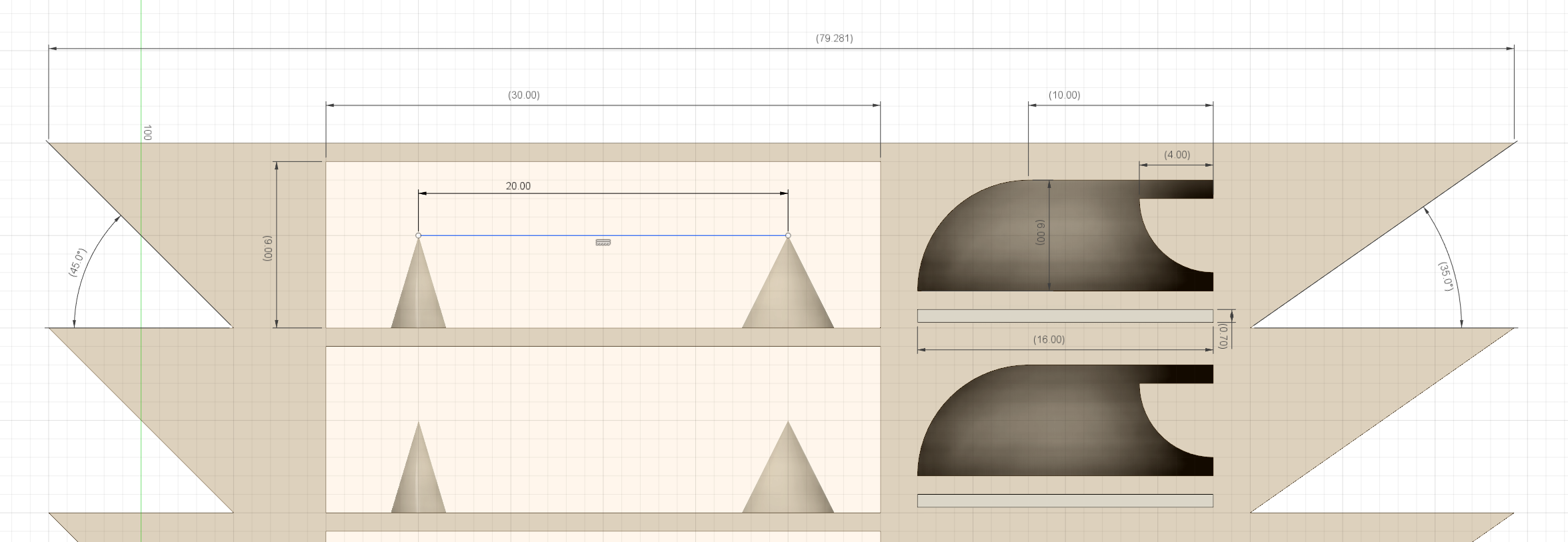This screenshot has height=542, width=1568.
Task: Click the (30.00) dimension text
Action: pyautogui.click(x=524, y=95)
